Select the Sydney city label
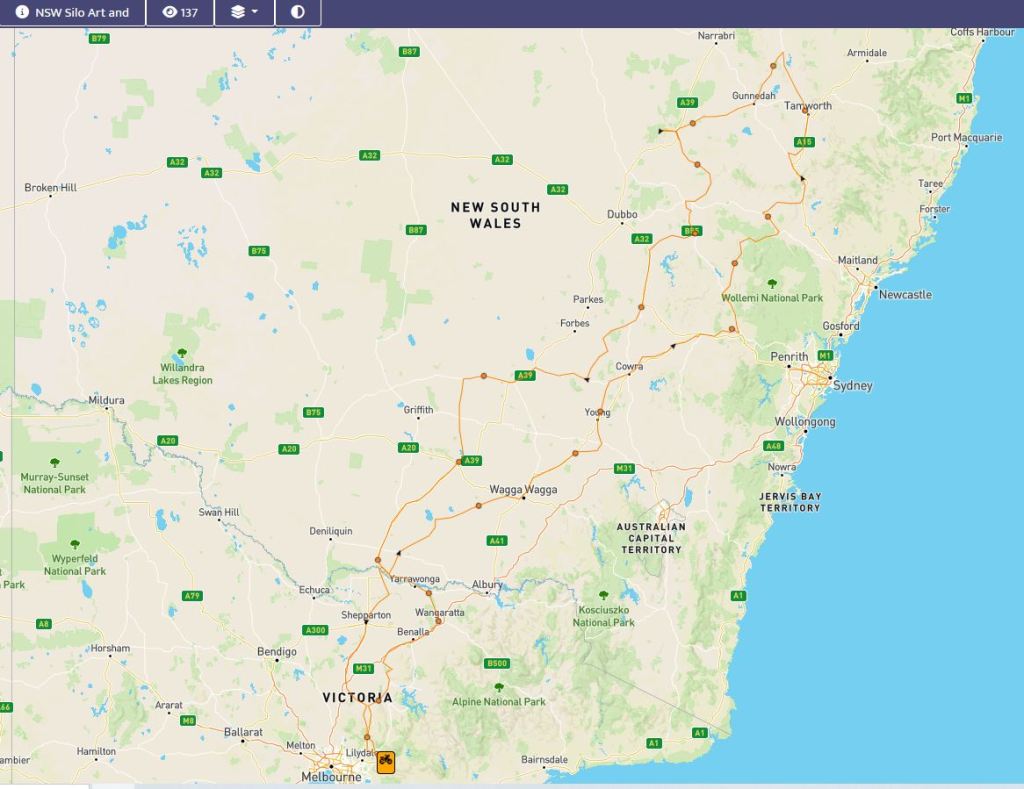 pyautogui.click(x=852, y=386)
